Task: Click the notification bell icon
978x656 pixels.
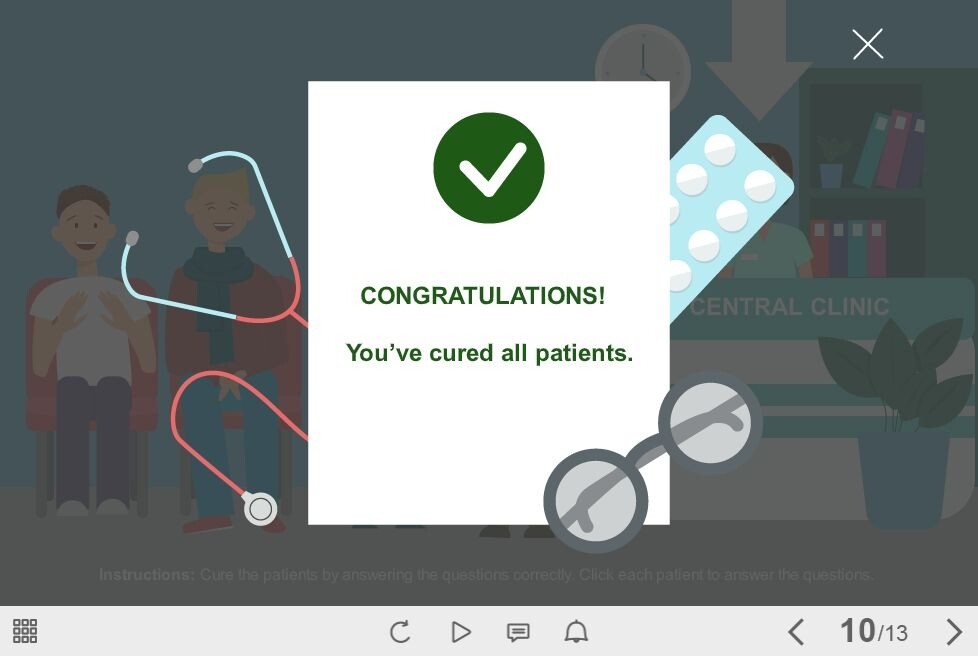Action: coord(576,632)
